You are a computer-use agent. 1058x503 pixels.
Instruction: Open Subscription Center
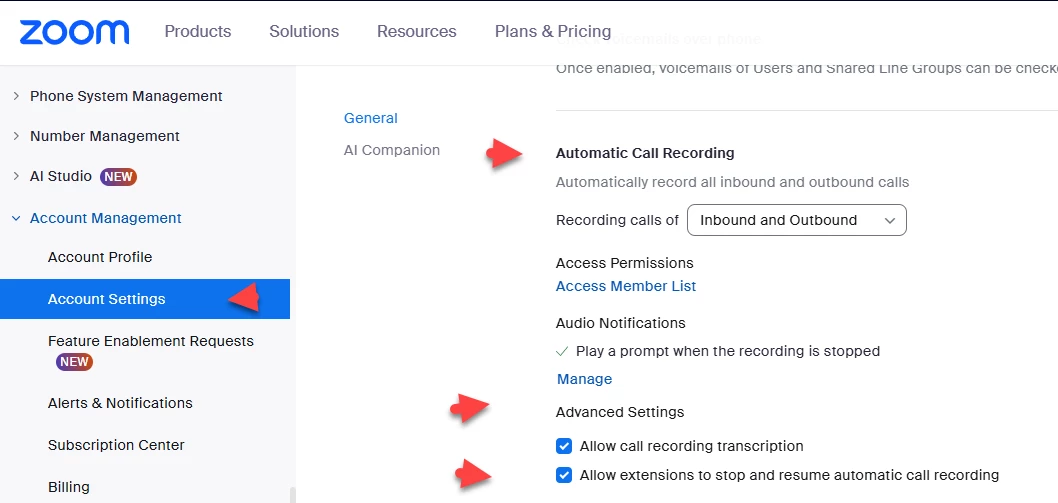[116, 445]
